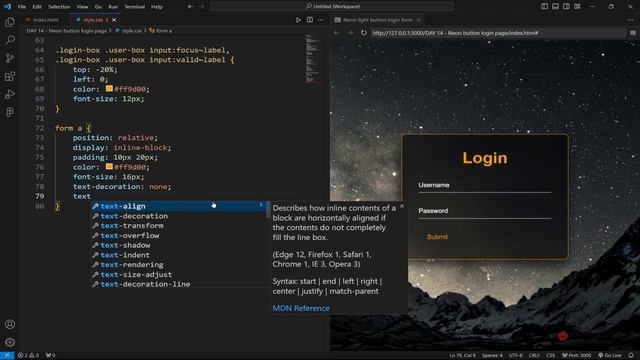Select text-overflow suggestion
The image size is (640, 360).
pos(178,236)
